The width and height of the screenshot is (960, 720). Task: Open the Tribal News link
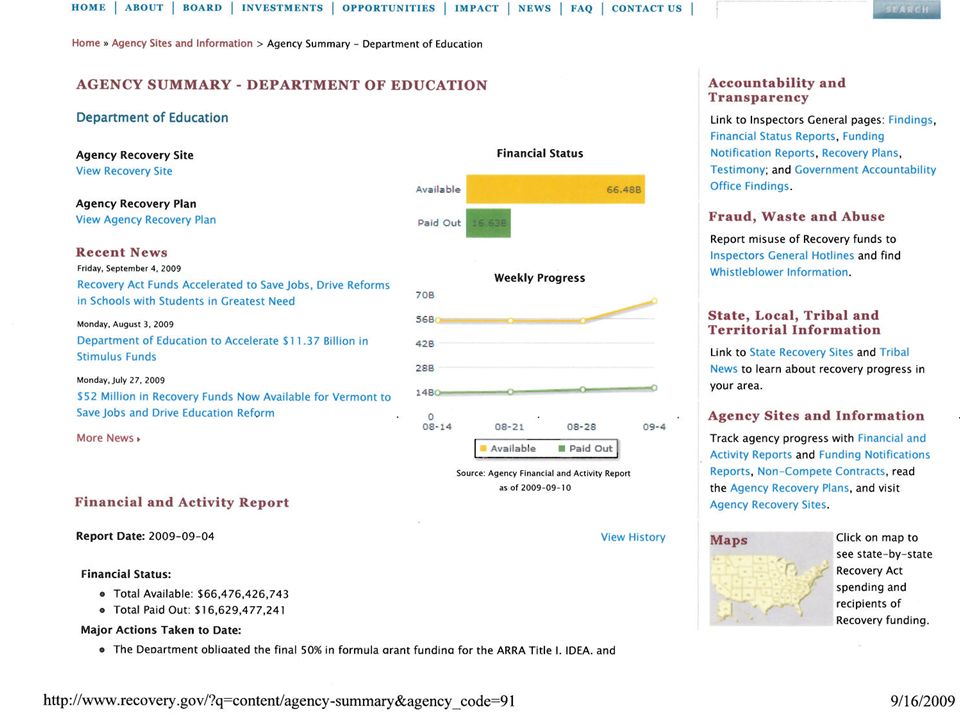(809, 361)
